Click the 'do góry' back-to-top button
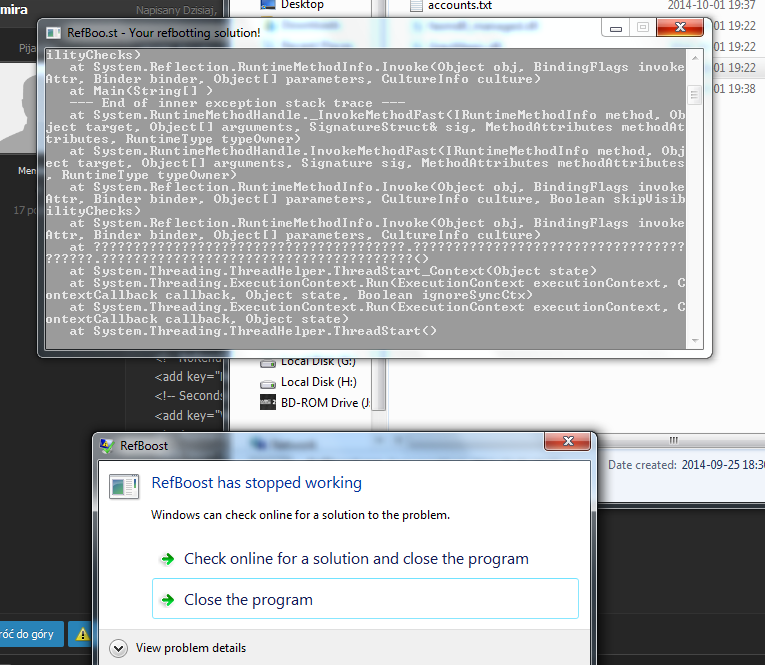The height and width of the screenshot is (665, 765). coord(31,634)
